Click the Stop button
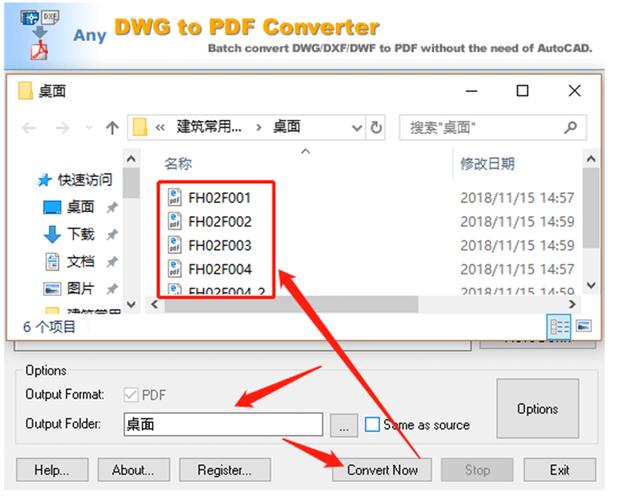 (x=477, y=470)
